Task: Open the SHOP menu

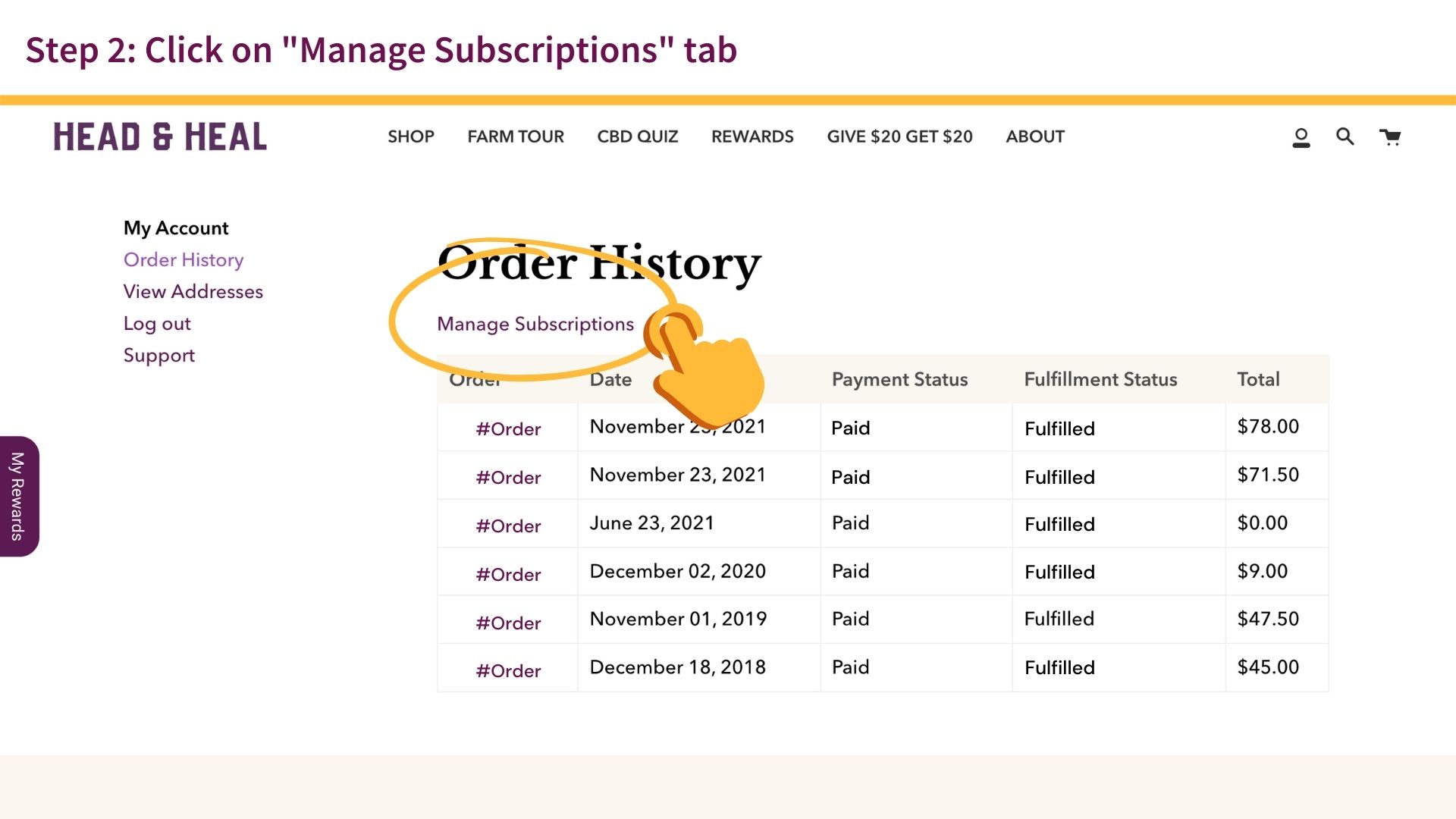Action: pyautogui.click(x=410, y=136)
